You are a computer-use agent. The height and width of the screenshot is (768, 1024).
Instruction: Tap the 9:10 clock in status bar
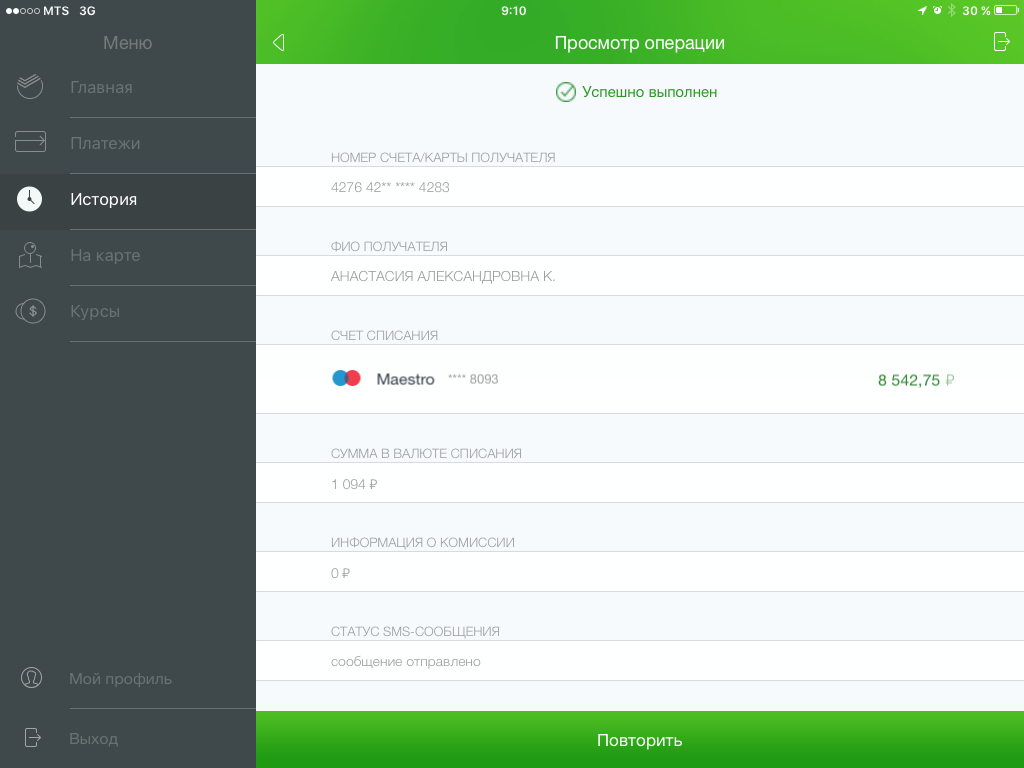[513, 10]
